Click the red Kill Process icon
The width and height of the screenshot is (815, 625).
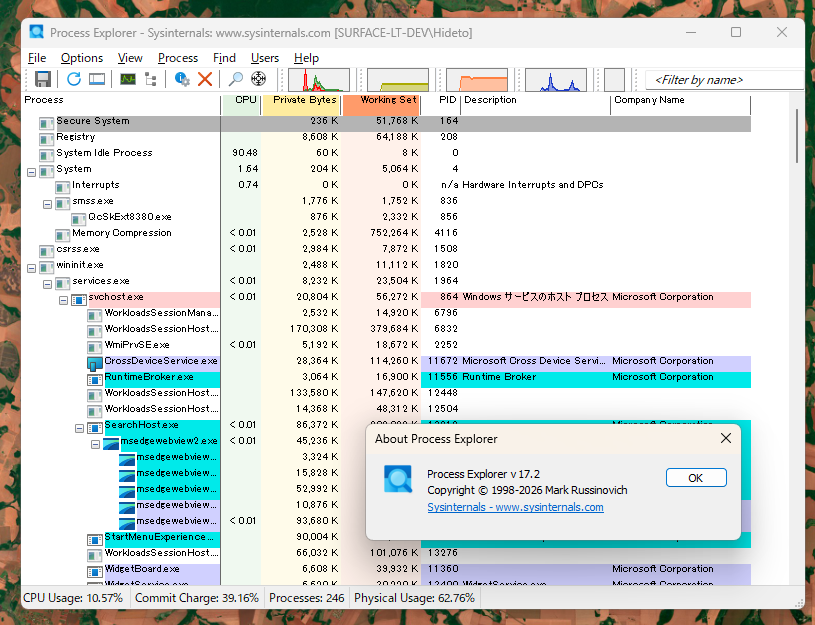205,79
